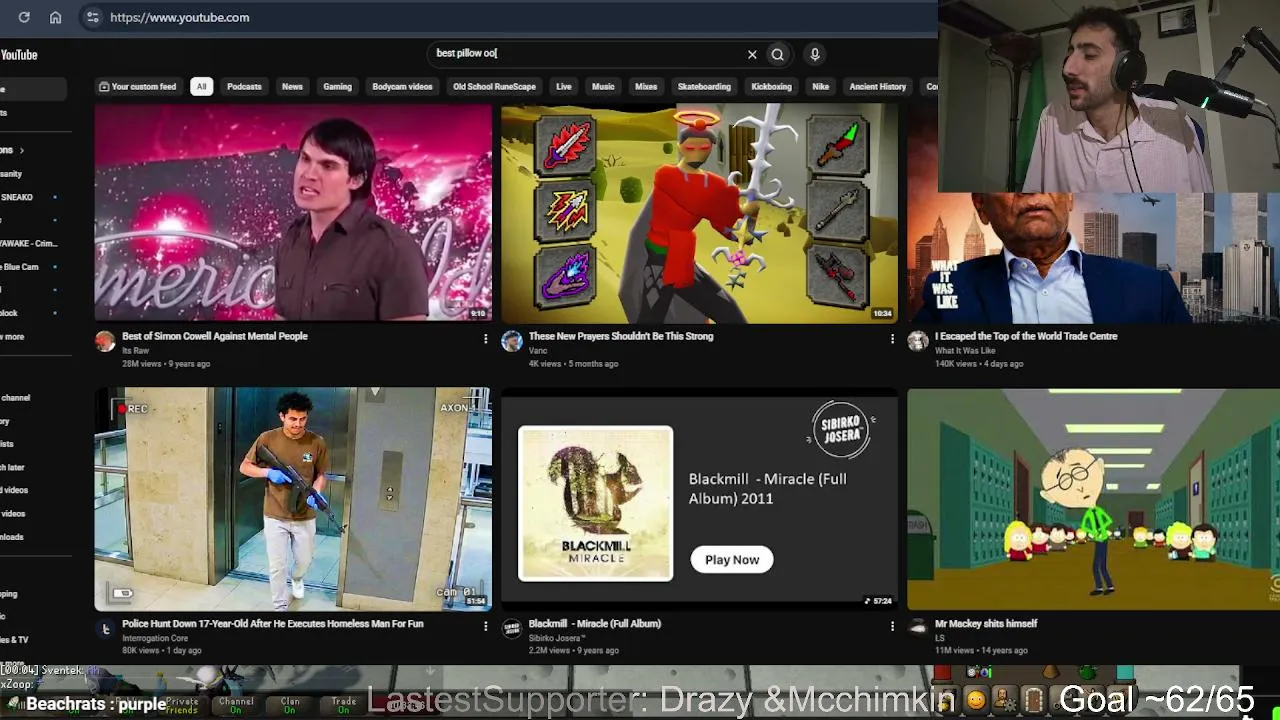The image size is (1280, 720).
Task: Open Its Raw channel avatar
Action: pyautogui.click(x=105, y=341)
